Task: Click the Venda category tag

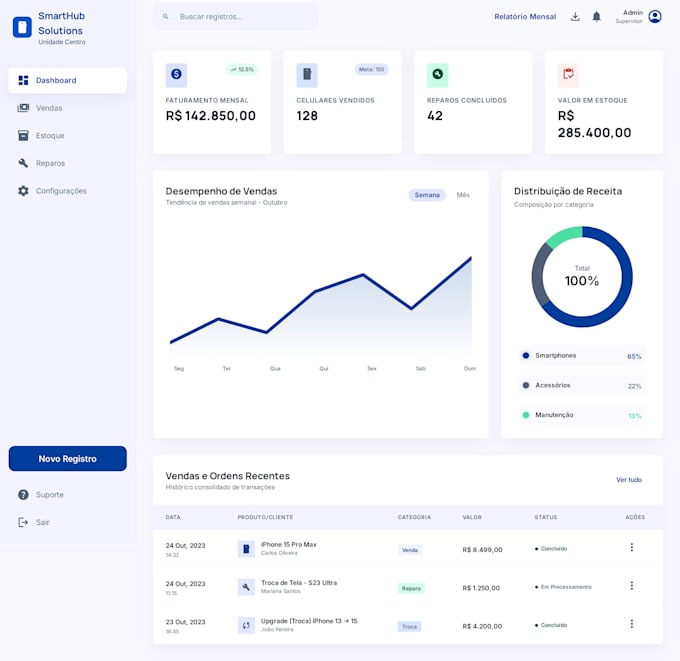Action: point(410,550)
